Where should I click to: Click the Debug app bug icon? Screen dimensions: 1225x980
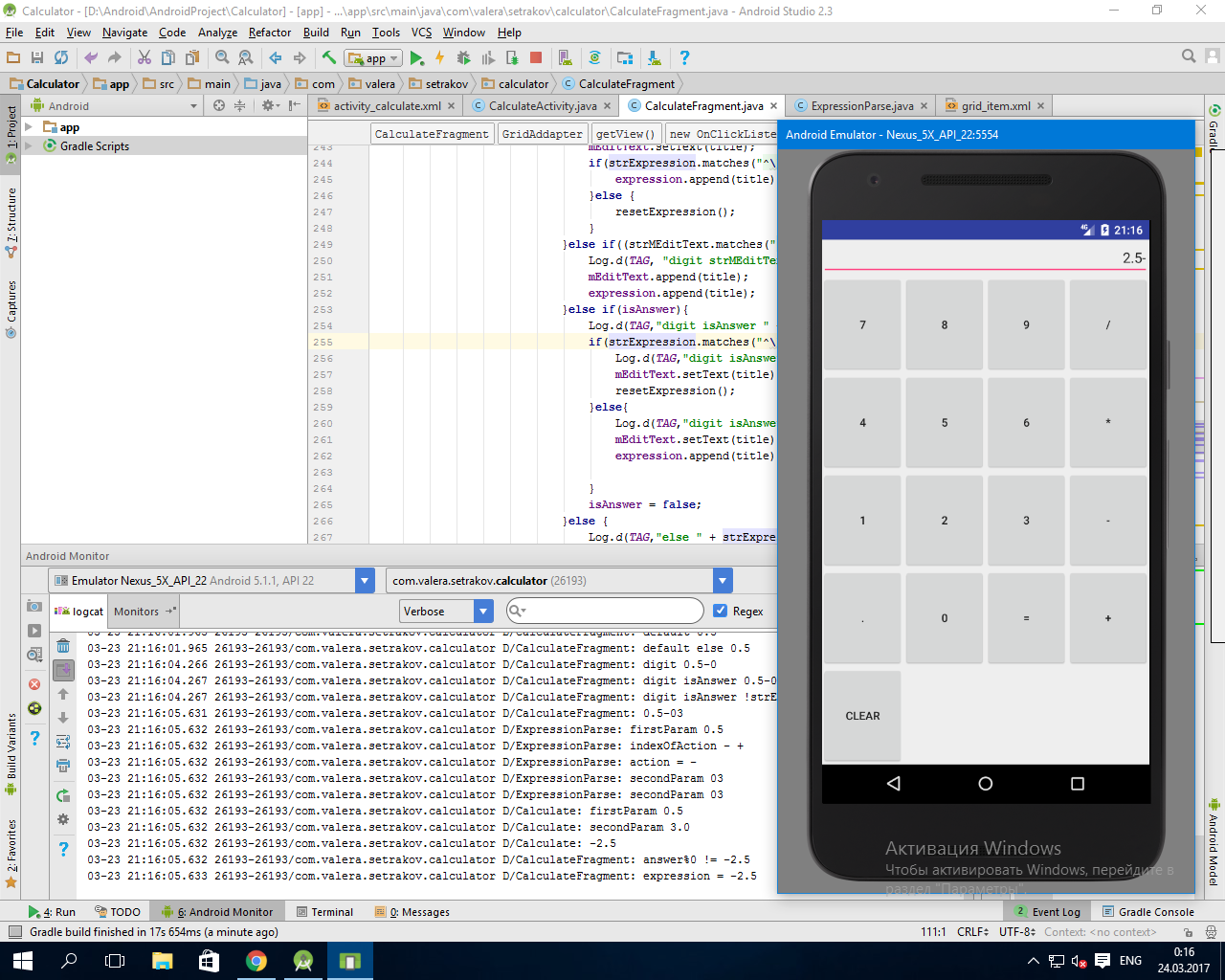464,58
